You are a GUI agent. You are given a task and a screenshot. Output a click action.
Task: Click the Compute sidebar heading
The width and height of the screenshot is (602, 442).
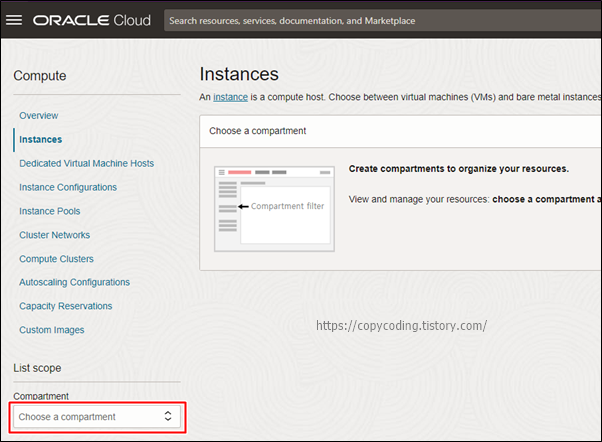pos(40,76)
